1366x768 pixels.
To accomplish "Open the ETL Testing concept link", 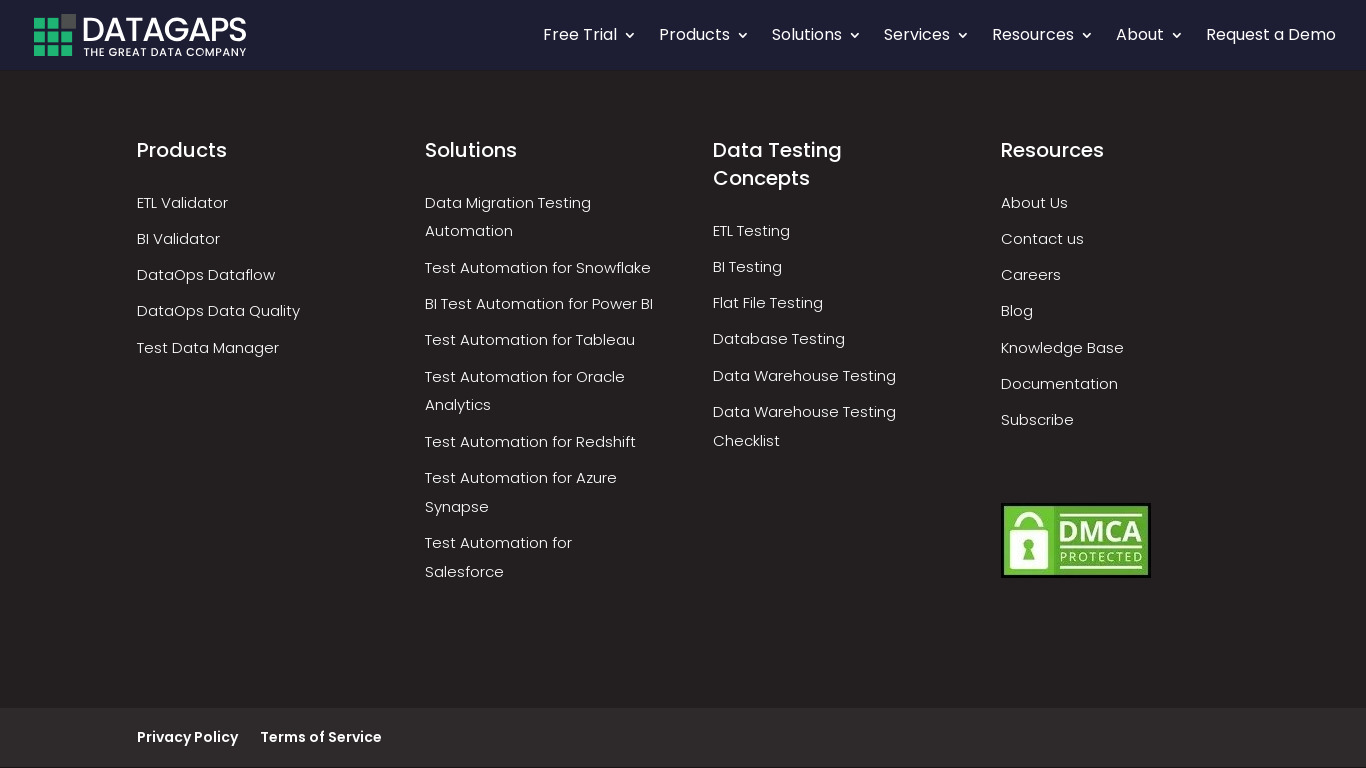I will point(751,231).
